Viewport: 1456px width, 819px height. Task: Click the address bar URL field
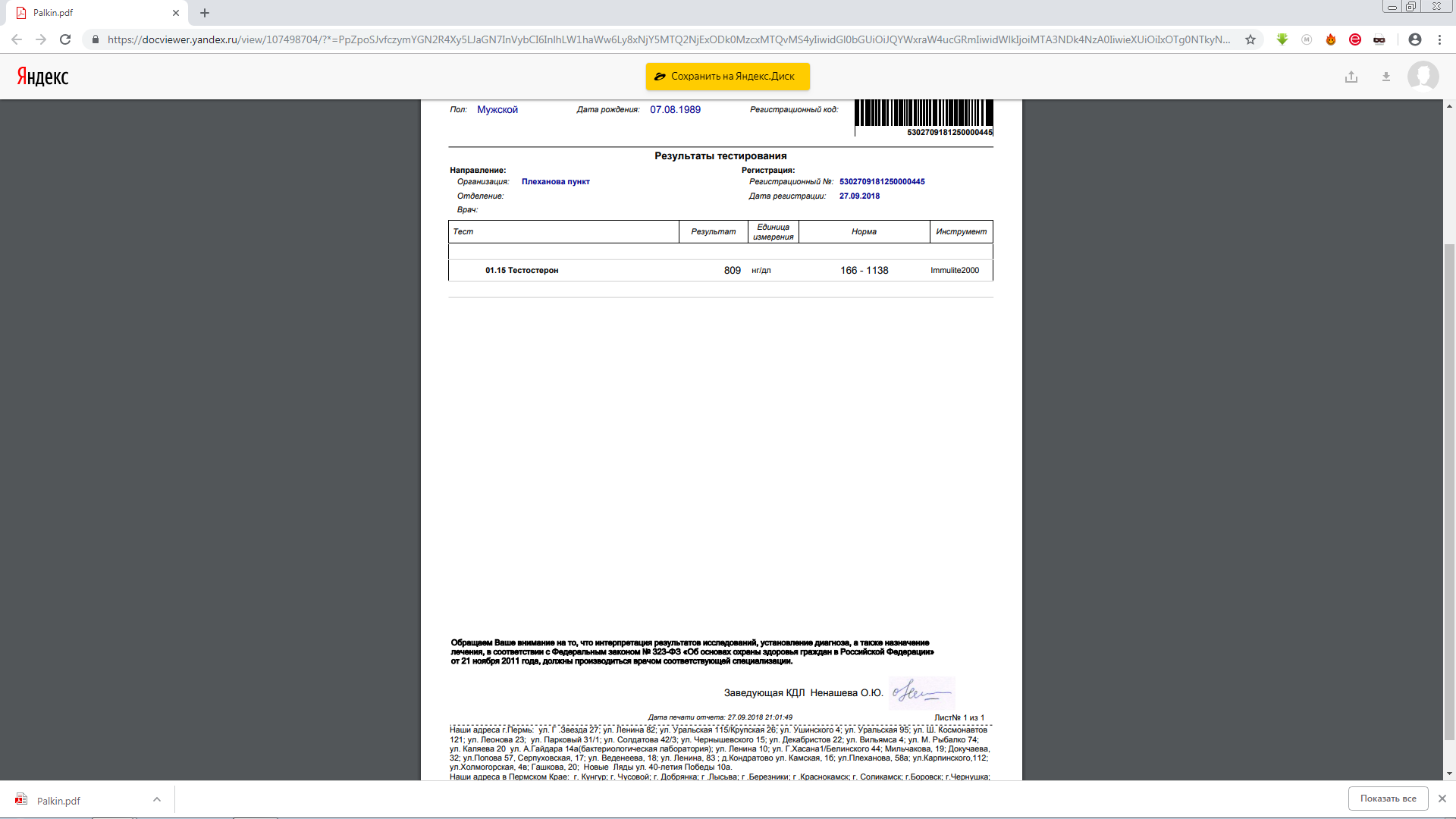[667, 39]
